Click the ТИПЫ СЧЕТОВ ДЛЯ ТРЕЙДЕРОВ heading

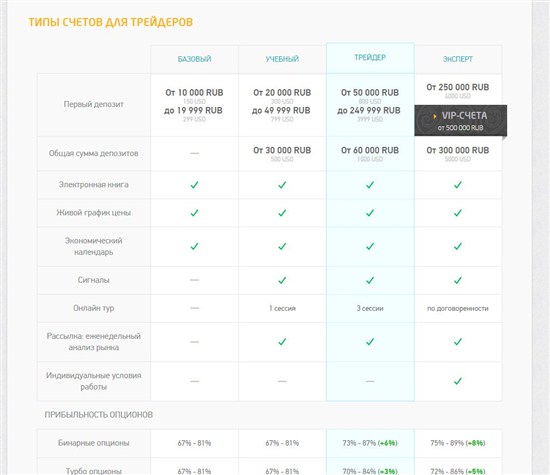tap(110, 22)
